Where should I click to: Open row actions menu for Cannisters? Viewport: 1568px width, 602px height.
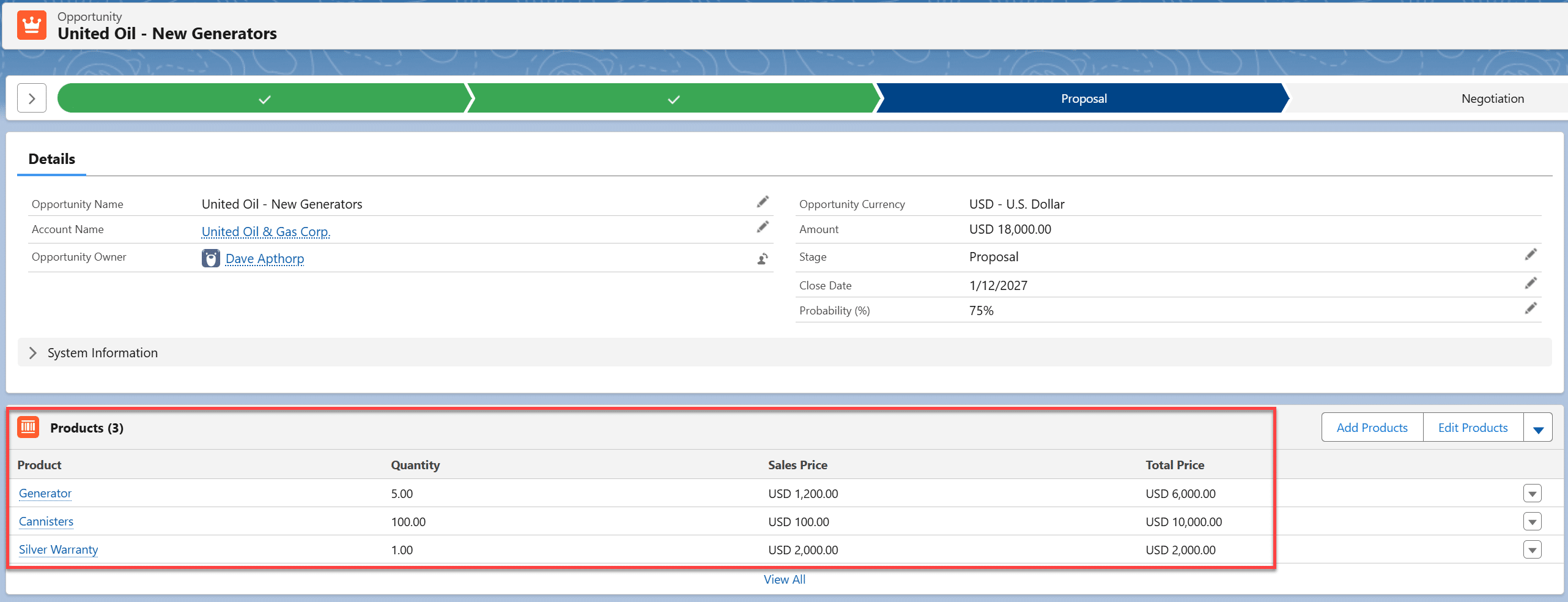tap(1532, 522)
